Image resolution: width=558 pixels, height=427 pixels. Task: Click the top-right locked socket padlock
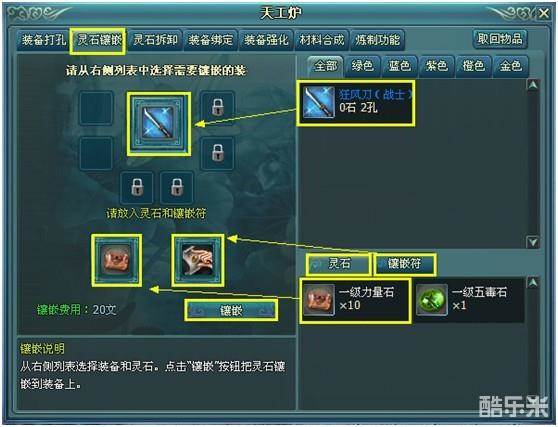point(217,107)
